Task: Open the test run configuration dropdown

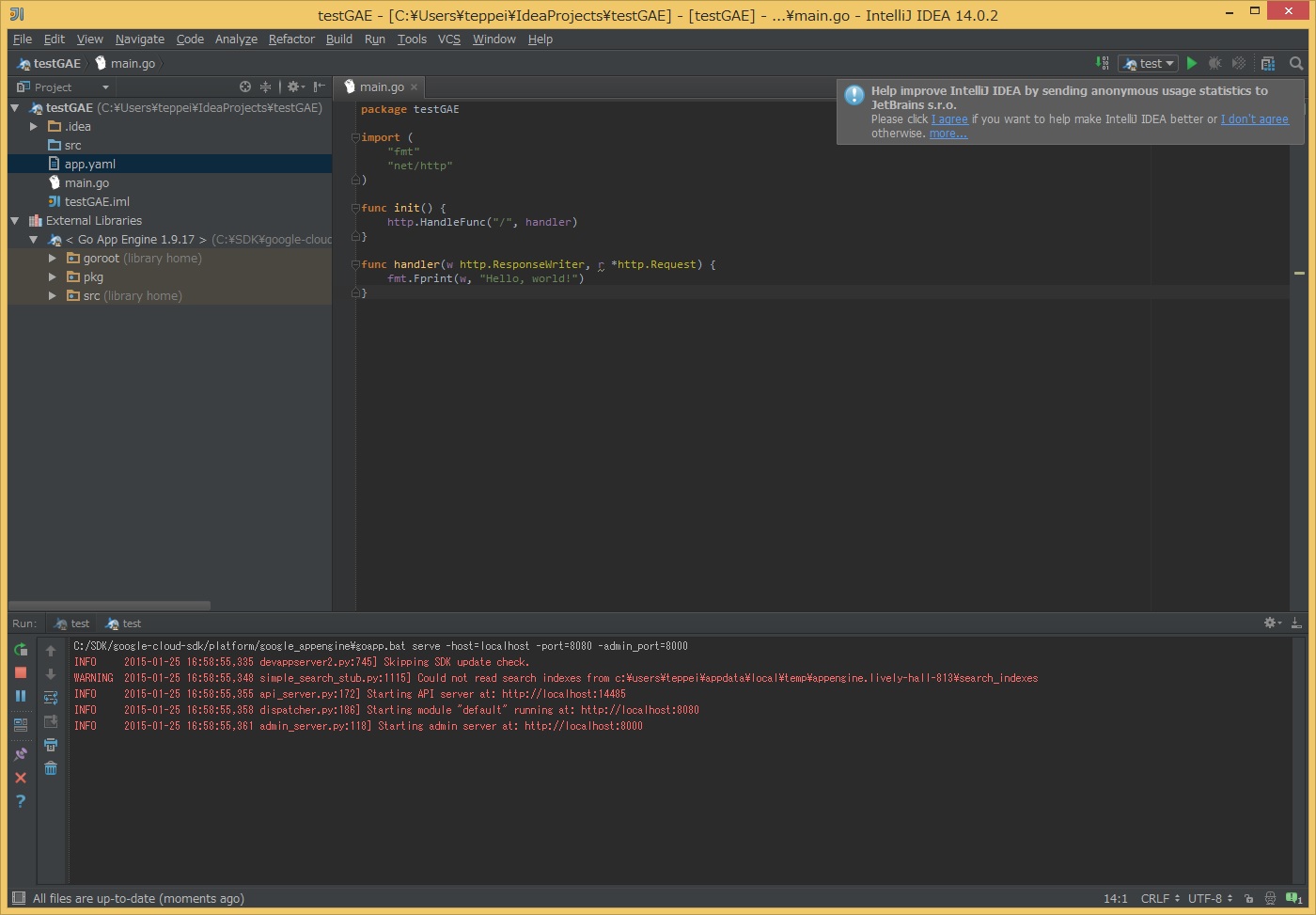Action: click(1149, 63)
